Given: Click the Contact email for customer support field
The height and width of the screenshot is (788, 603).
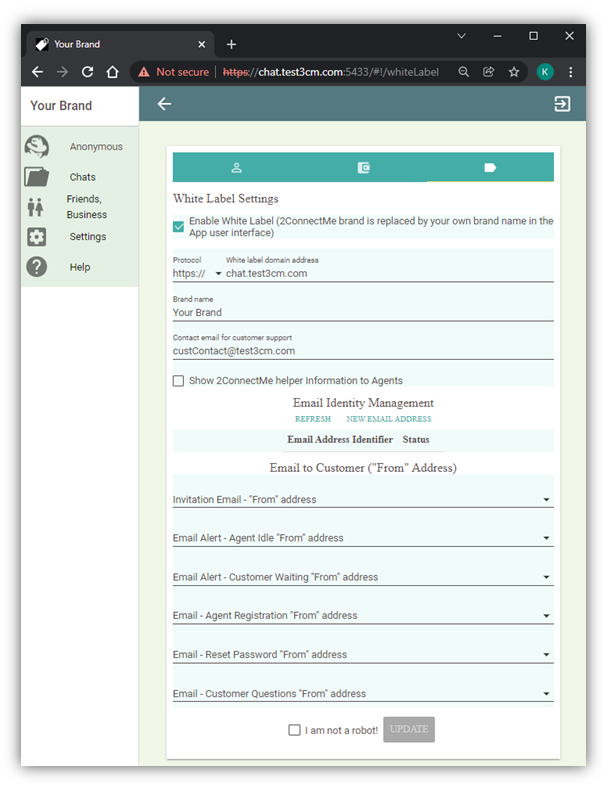Looking at the screenshot, I should (x=363, y=351).
